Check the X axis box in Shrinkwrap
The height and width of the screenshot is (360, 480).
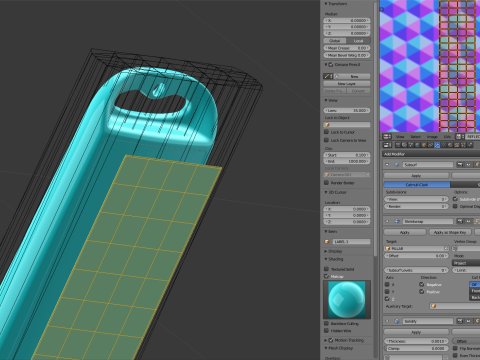pos(387,284)
